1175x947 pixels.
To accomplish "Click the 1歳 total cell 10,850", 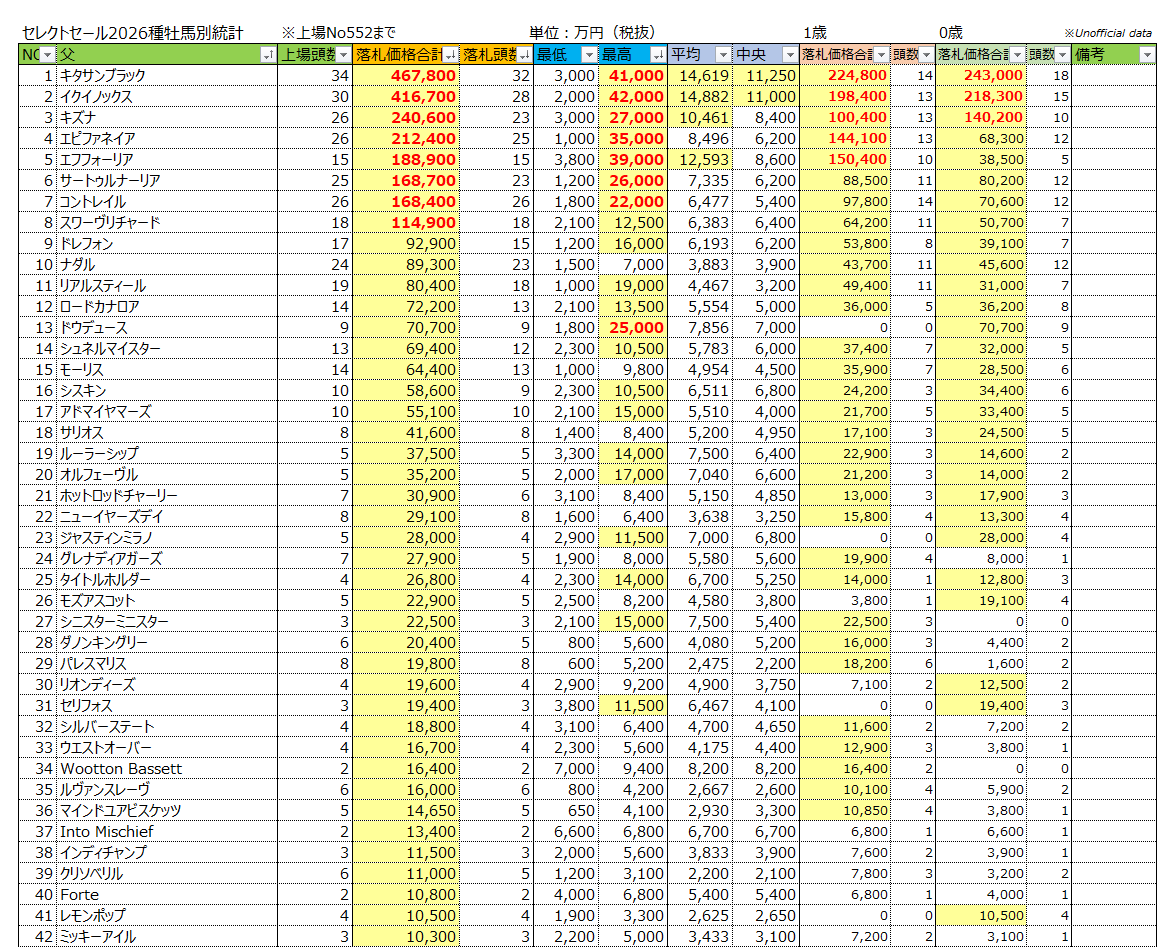I will tap(845, 811).
